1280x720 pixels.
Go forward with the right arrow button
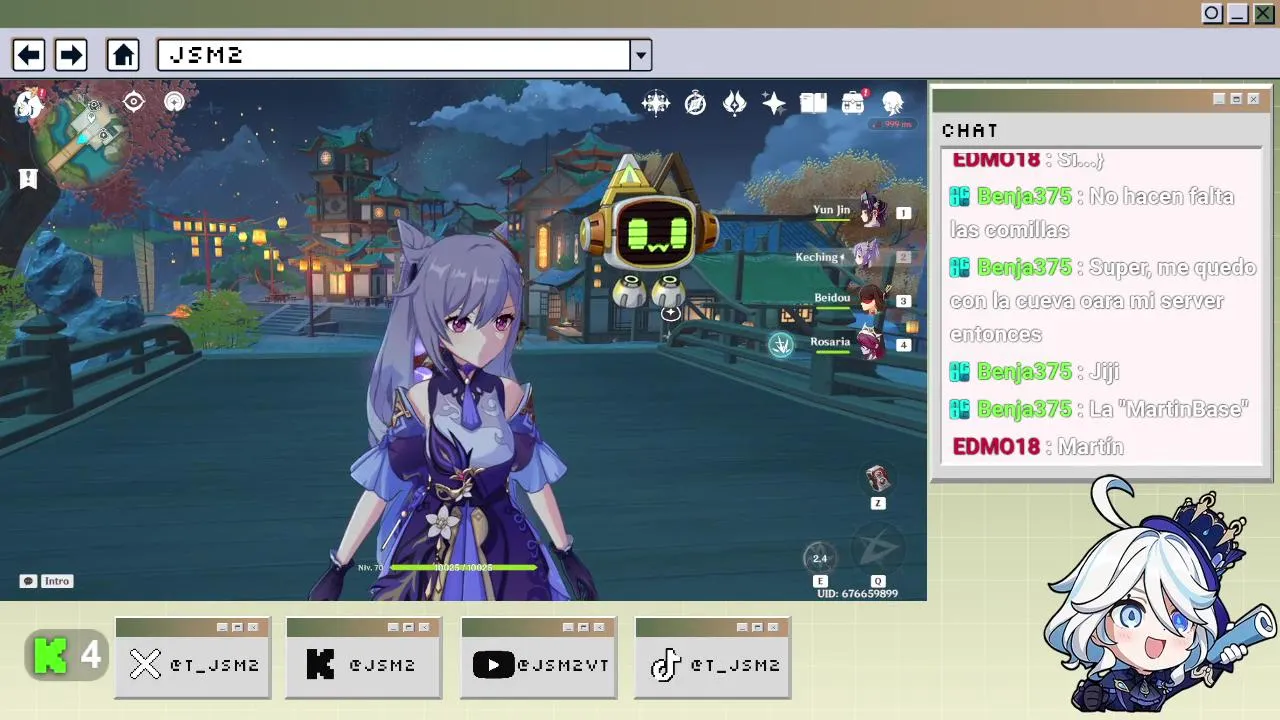click(70, 55)
